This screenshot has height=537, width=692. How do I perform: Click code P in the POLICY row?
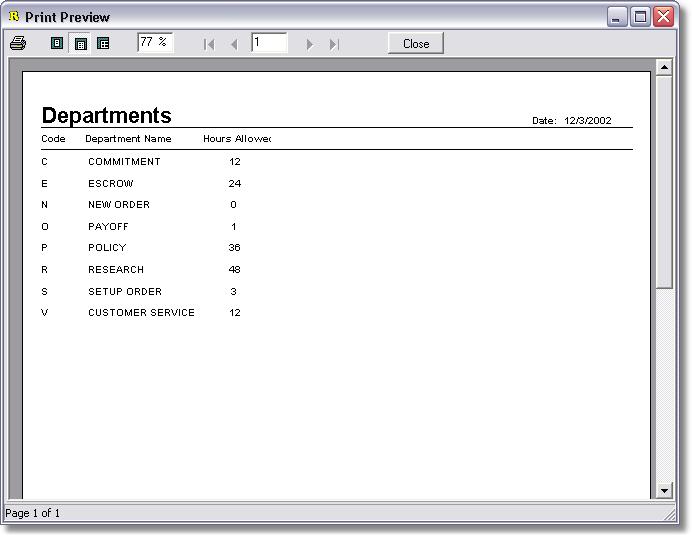point(44,248)
